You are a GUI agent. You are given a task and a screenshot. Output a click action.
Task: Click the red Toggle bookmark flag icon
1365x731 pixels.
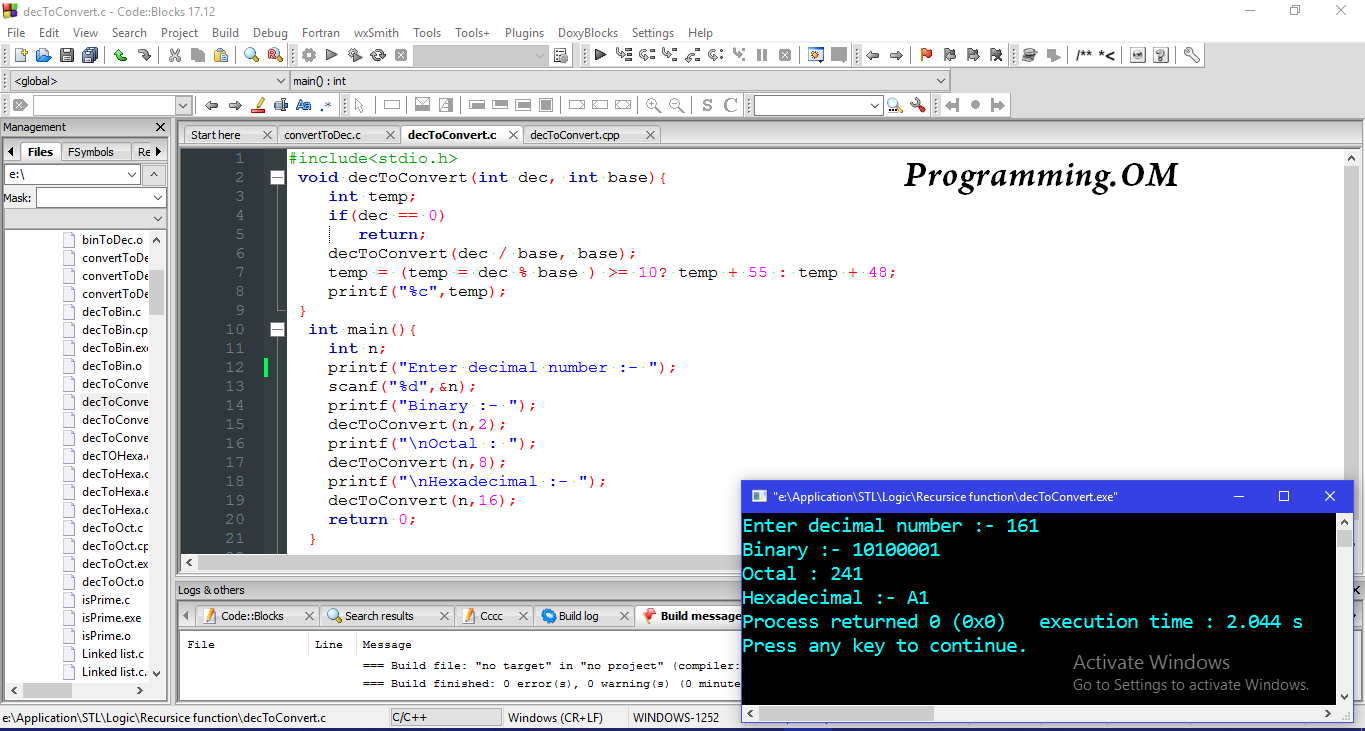tap(926, 55)
